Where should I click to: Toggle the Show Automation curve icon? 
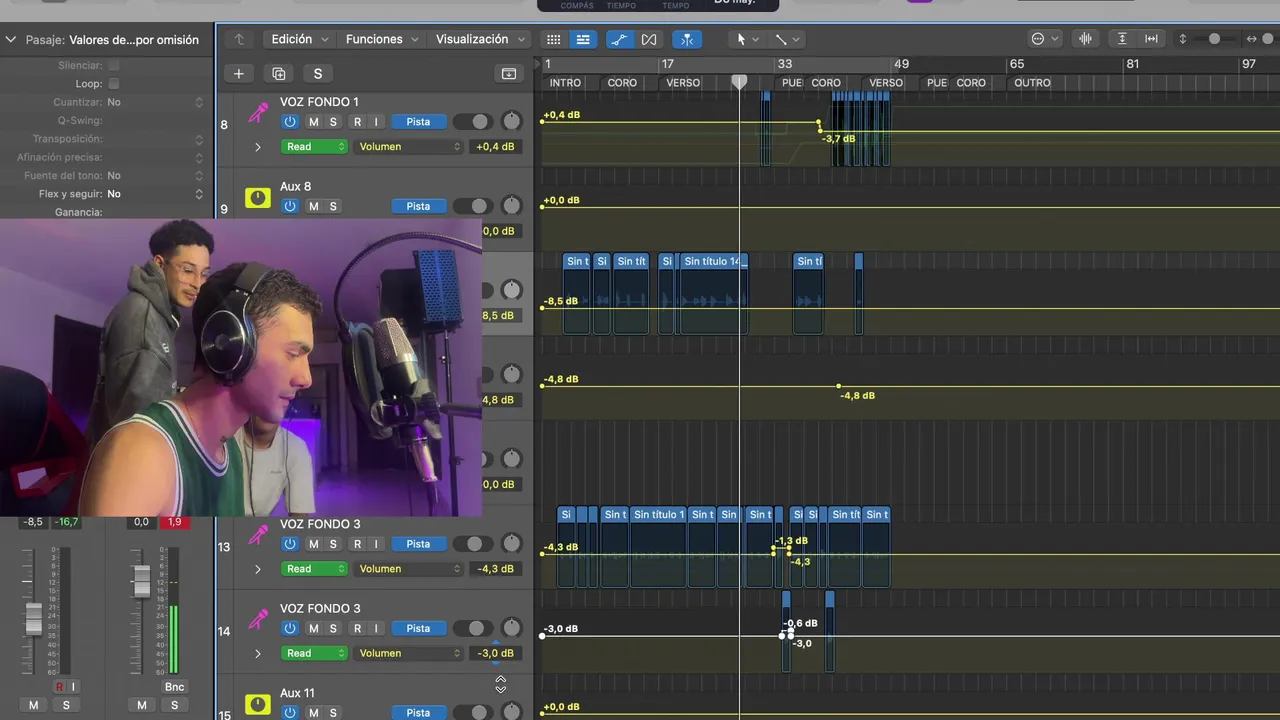click(619, 39)
